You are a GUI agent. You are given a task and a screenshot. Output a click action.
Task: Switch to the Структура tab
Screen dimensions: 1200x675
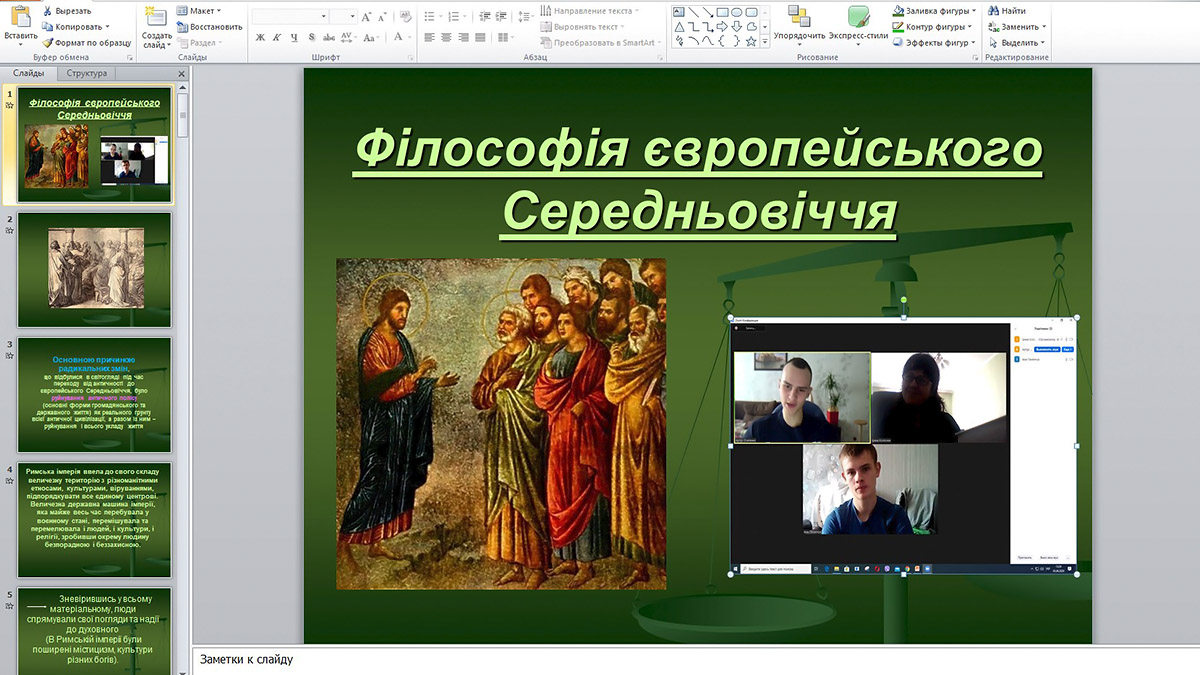tap(87, 74)
